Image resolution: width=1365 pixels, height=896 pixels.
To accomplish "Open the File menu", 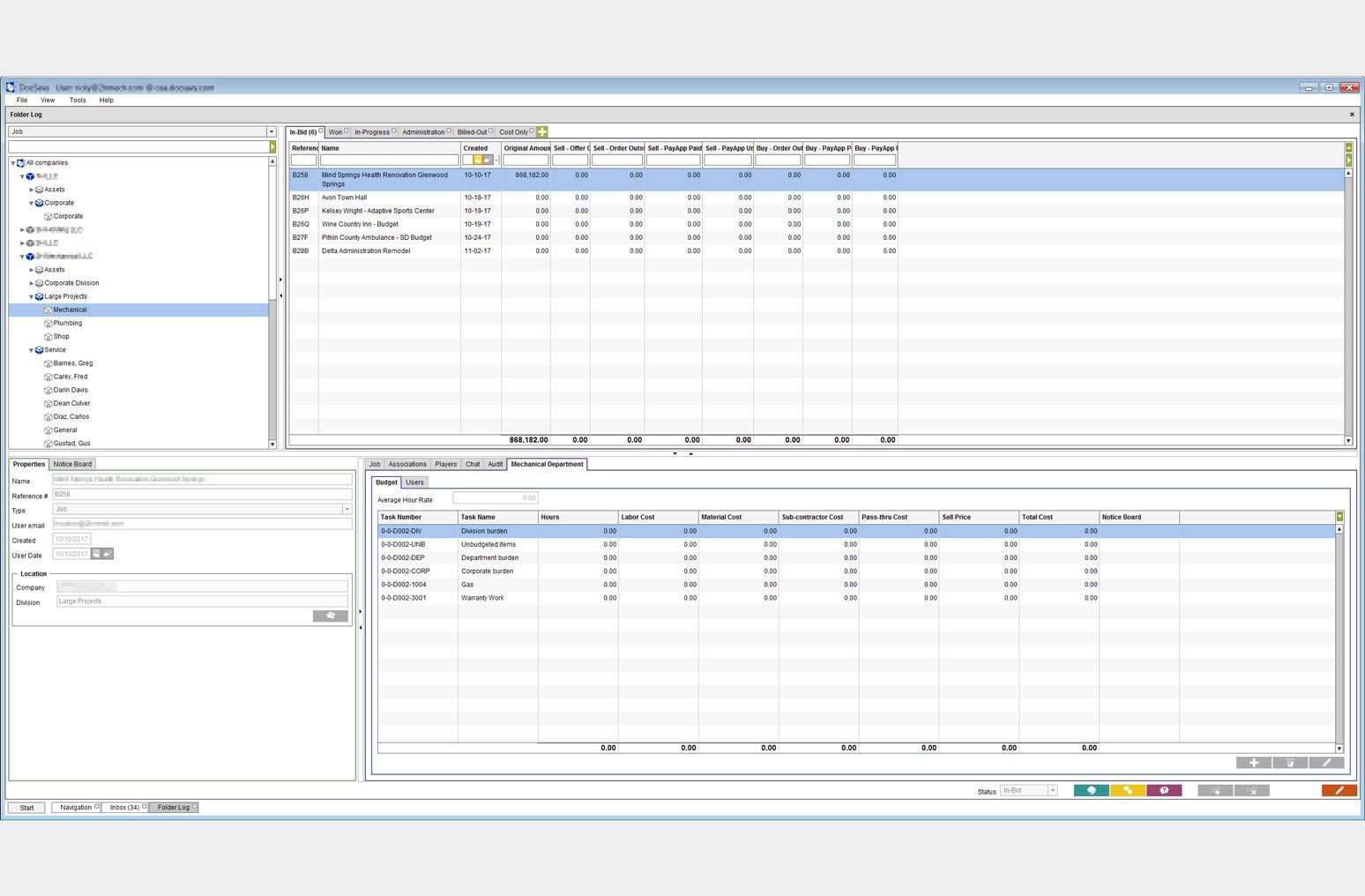I will (22, 100).
